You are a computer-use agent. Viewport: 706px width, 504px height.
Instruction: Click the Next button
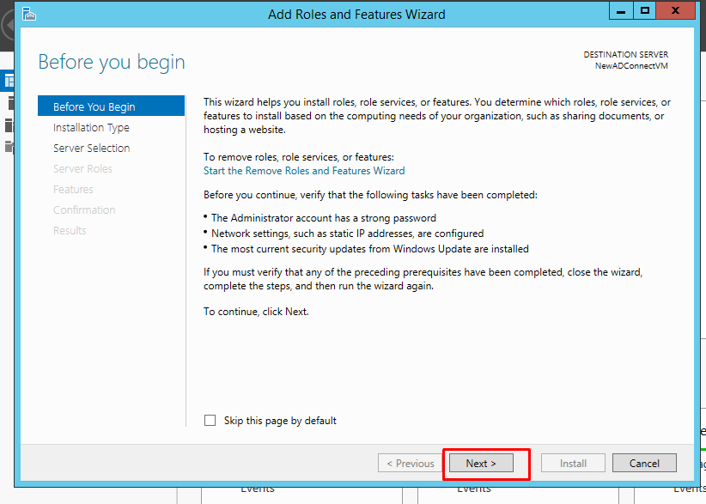point(481,463)
